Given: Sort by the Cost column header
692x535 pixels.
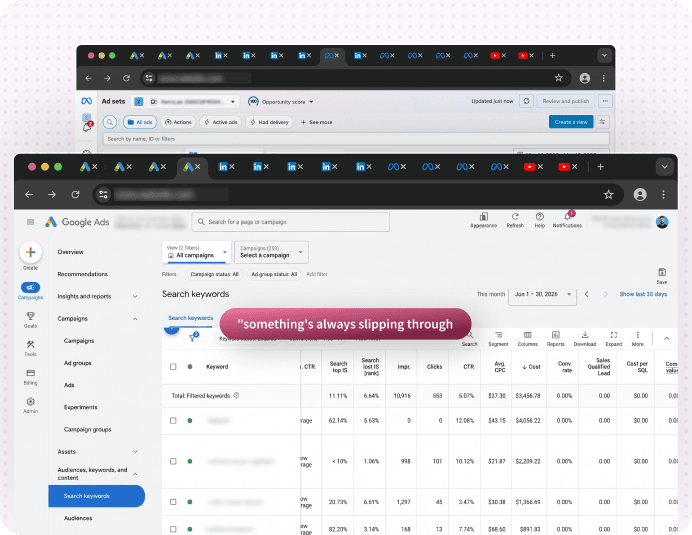Looking at the screenshot, I should tap(531, 367).
